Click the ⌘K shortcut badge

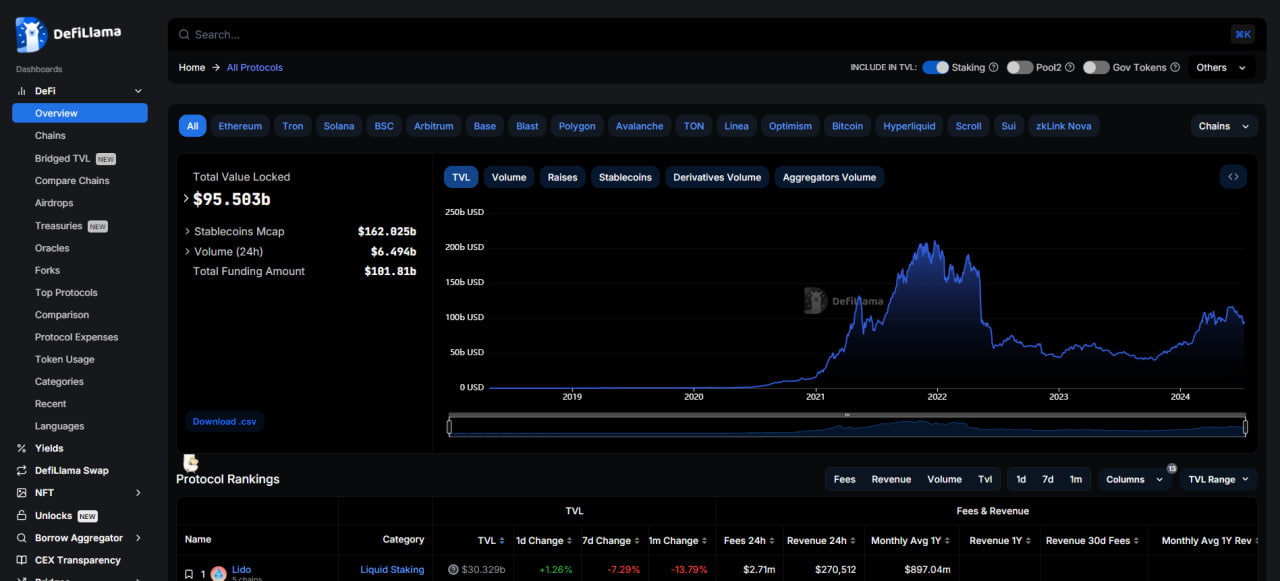pyautogui.click(x=1243, y=34)
